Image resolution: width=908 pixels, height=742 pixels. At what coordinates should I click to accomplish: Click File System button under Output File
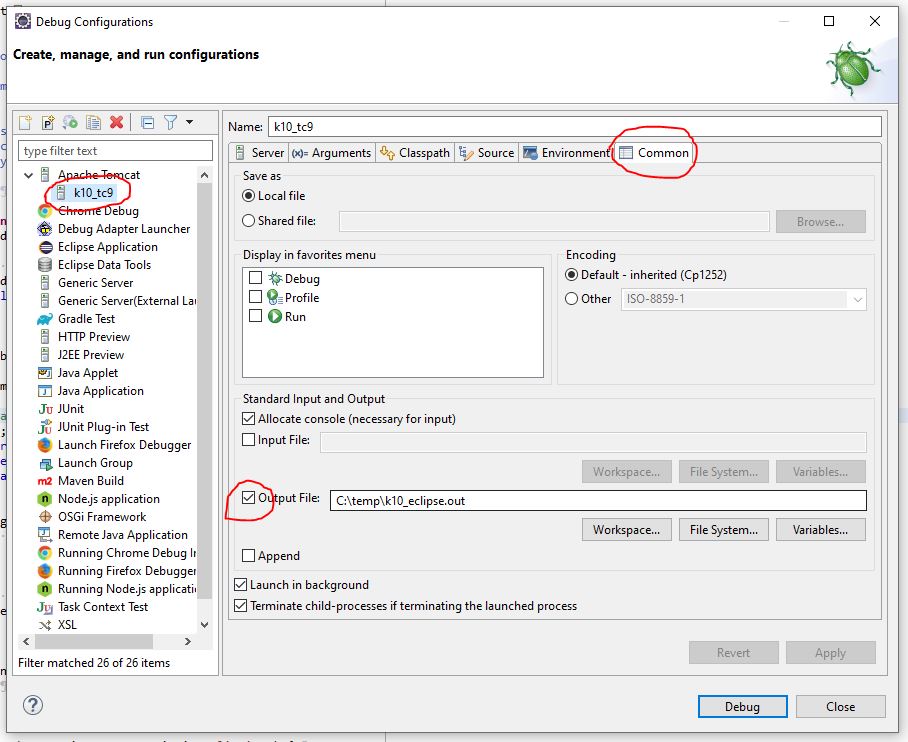coord(724,529)
